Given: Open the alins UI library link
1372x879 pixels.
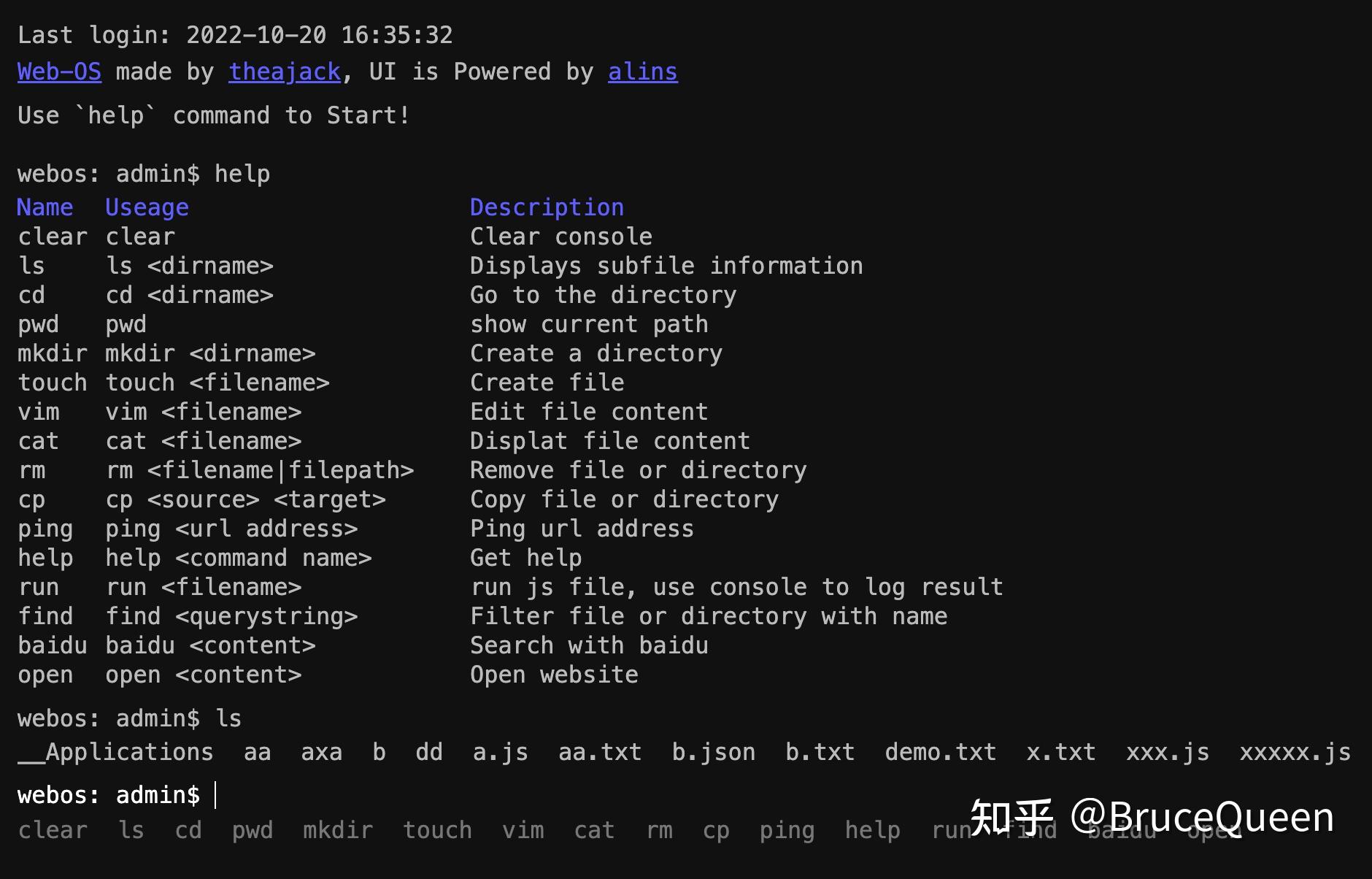Looking at the screenshot, I should click(x=642, y=72).
